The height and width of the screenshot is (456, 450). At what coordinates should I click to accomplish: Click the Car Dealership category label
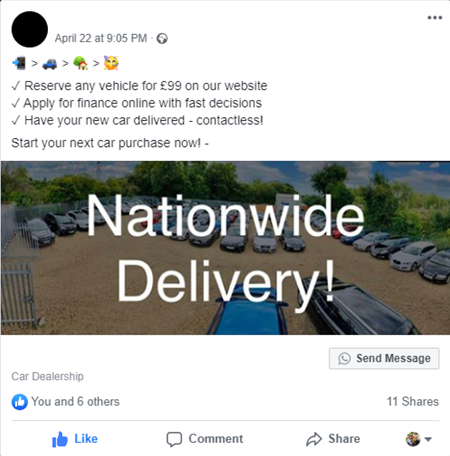pos(47,376)
